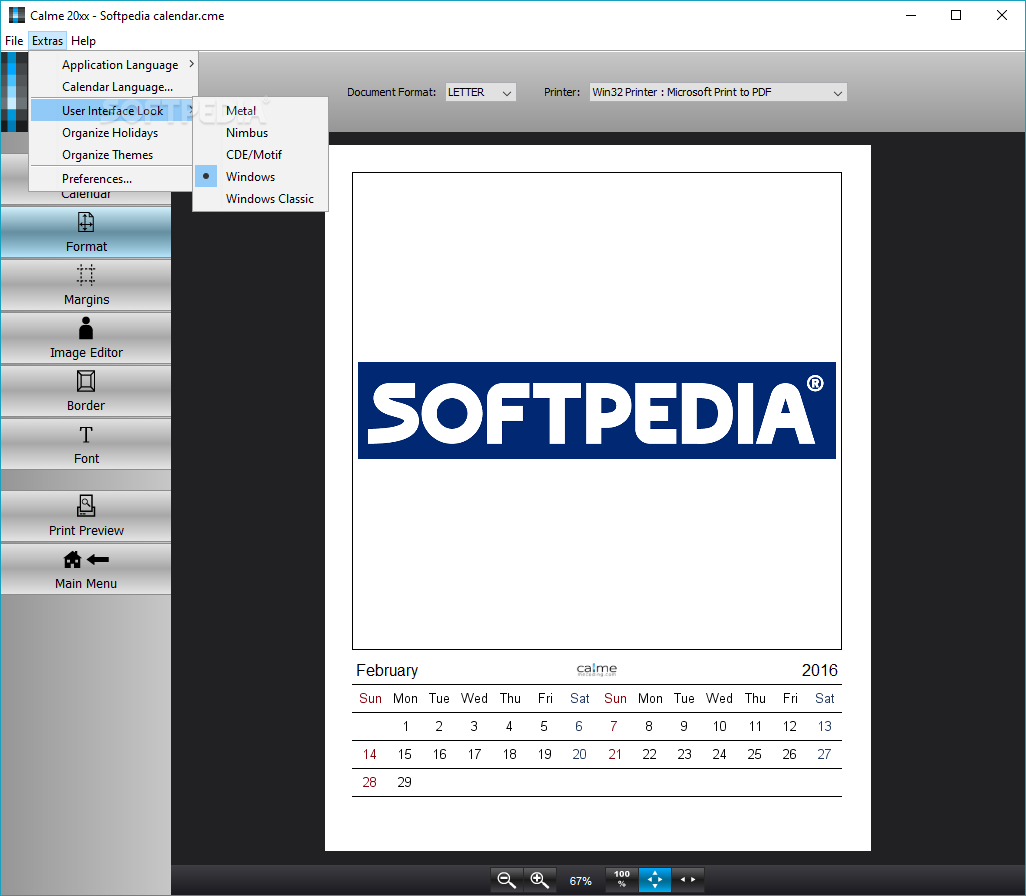This screenshot has height=896, width=1026.
Task: Click day 29 in calendar
Action: (x=404, y=782)
